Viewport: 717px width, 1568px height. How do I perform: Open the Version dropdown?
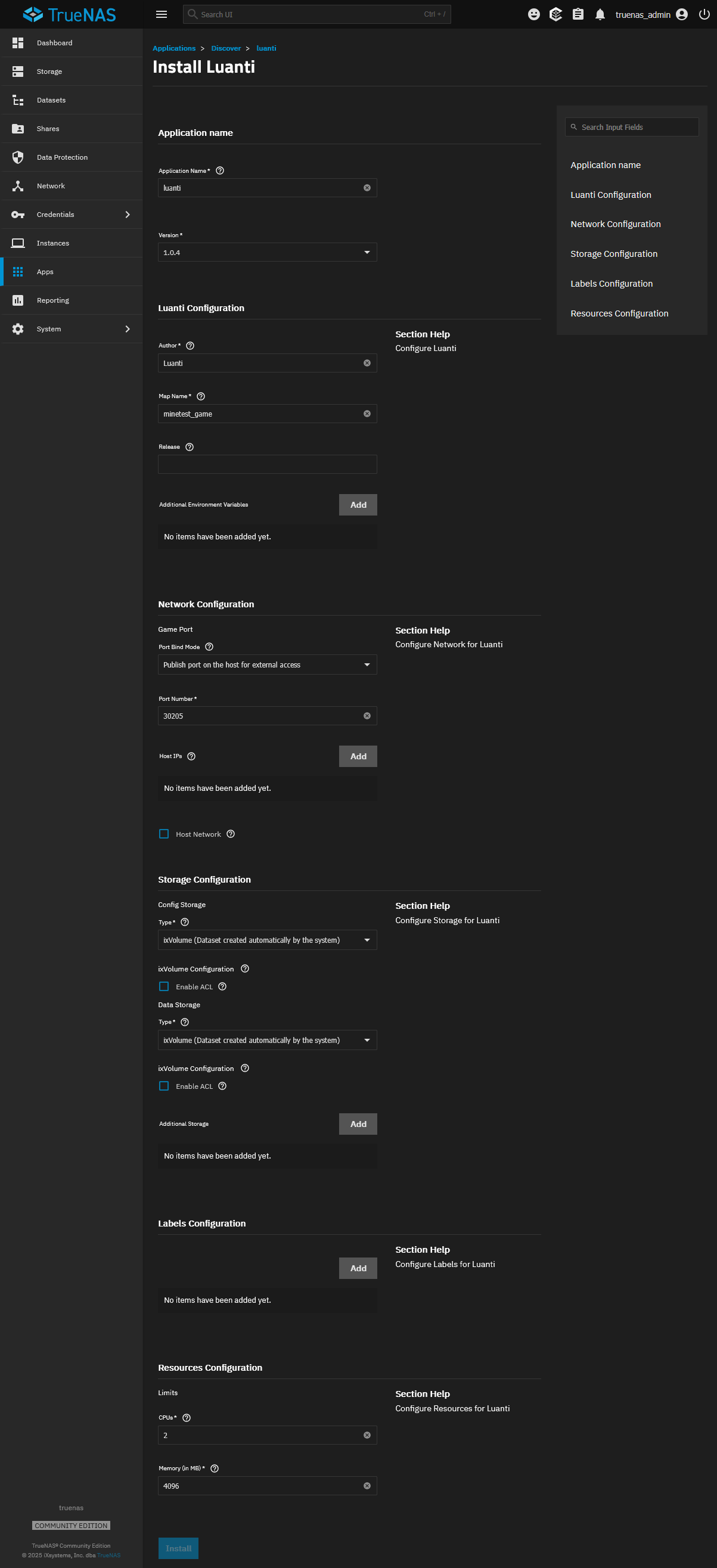coord(267,252)
